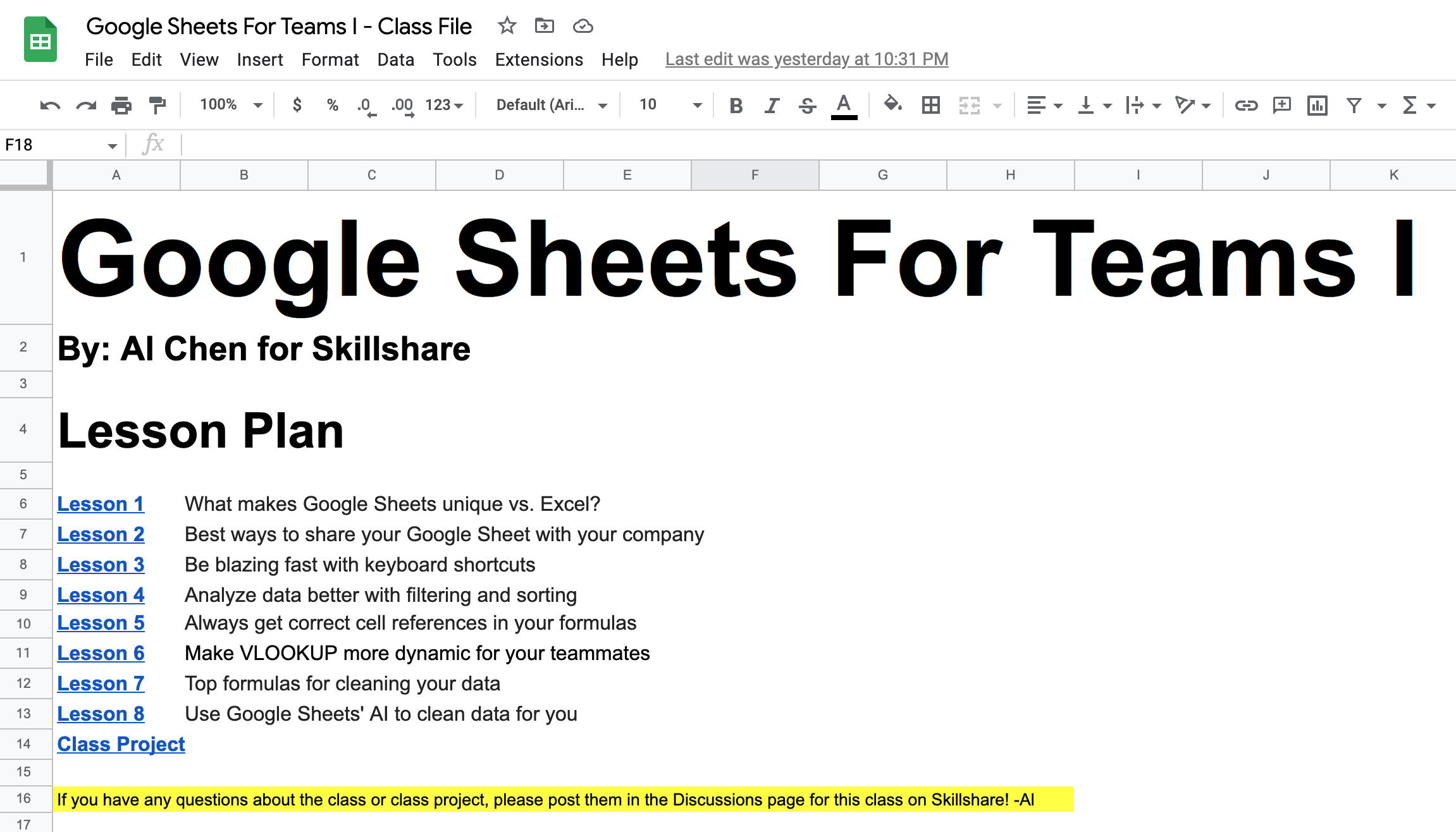Follow the Lesson 4 link

coord(101,595)
